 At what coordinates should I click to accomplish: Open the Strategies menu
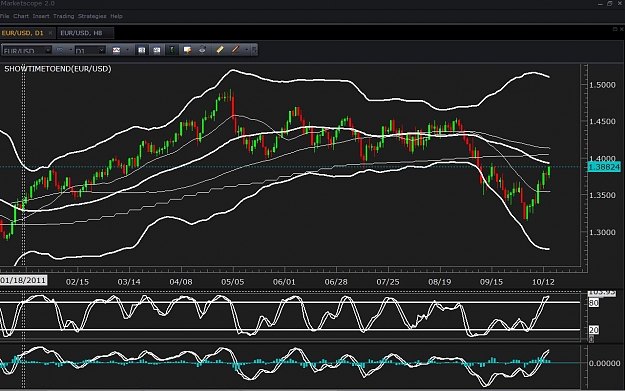(92, 16)
